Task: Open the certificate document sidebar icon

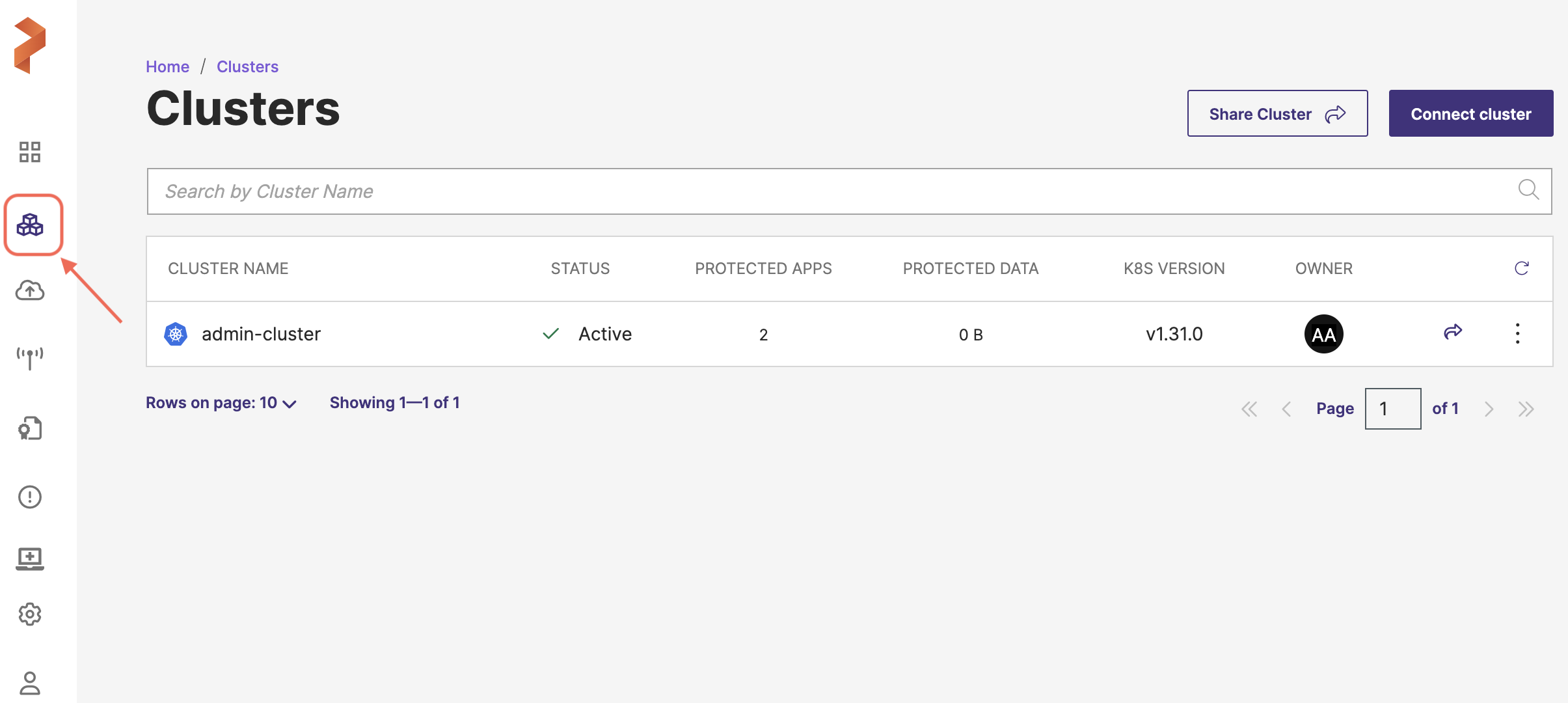Action: [30, 428]
